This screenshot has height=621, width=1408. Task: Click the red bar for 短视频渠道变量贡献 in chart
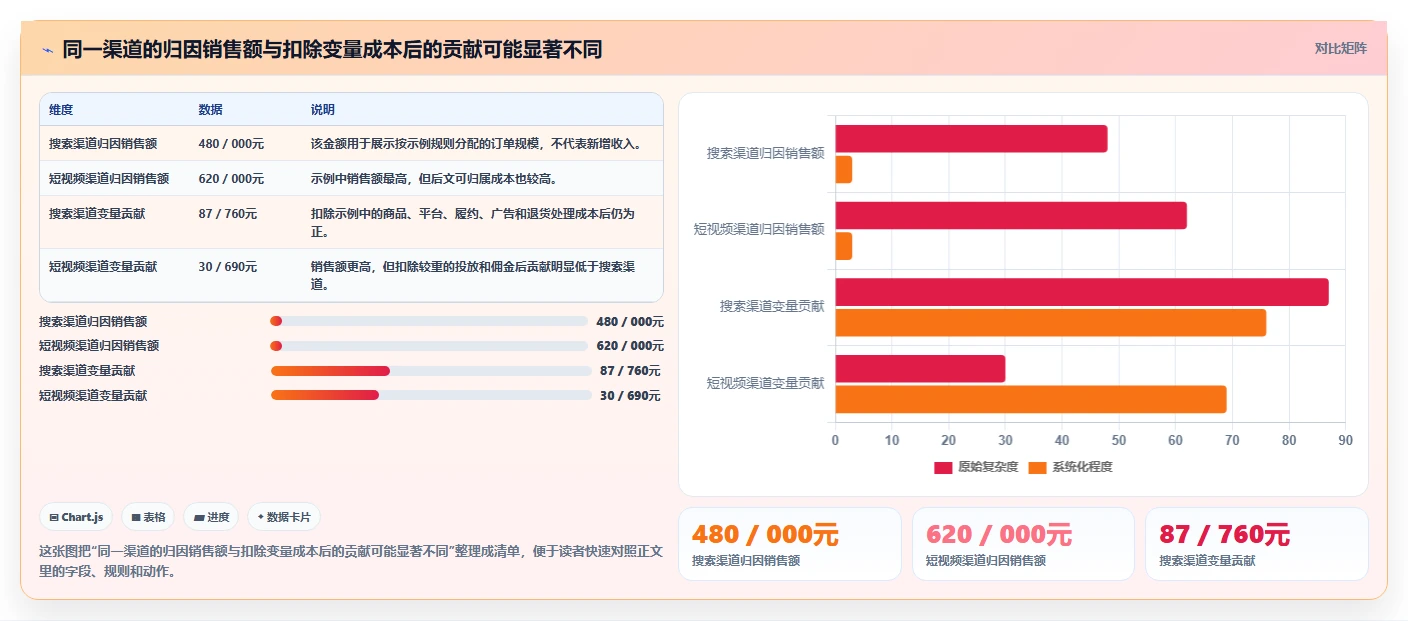pyautogui.click(x=920, y=368)
